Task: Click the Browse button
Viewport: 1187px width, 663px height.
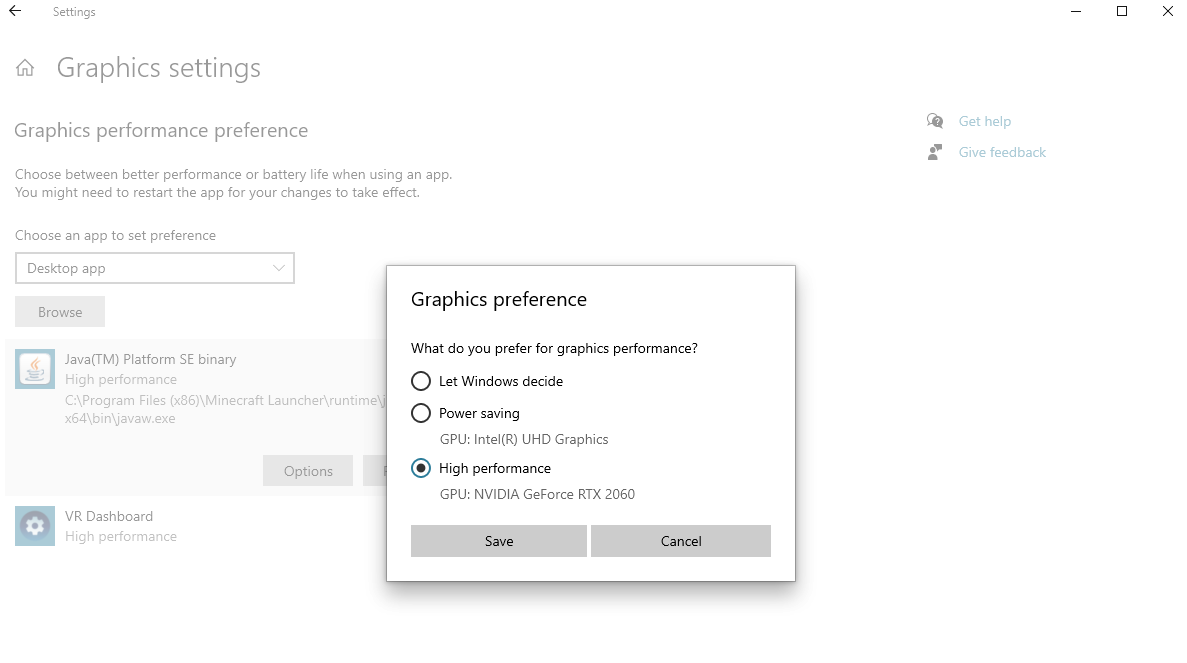Action: (x=60, y=312)
